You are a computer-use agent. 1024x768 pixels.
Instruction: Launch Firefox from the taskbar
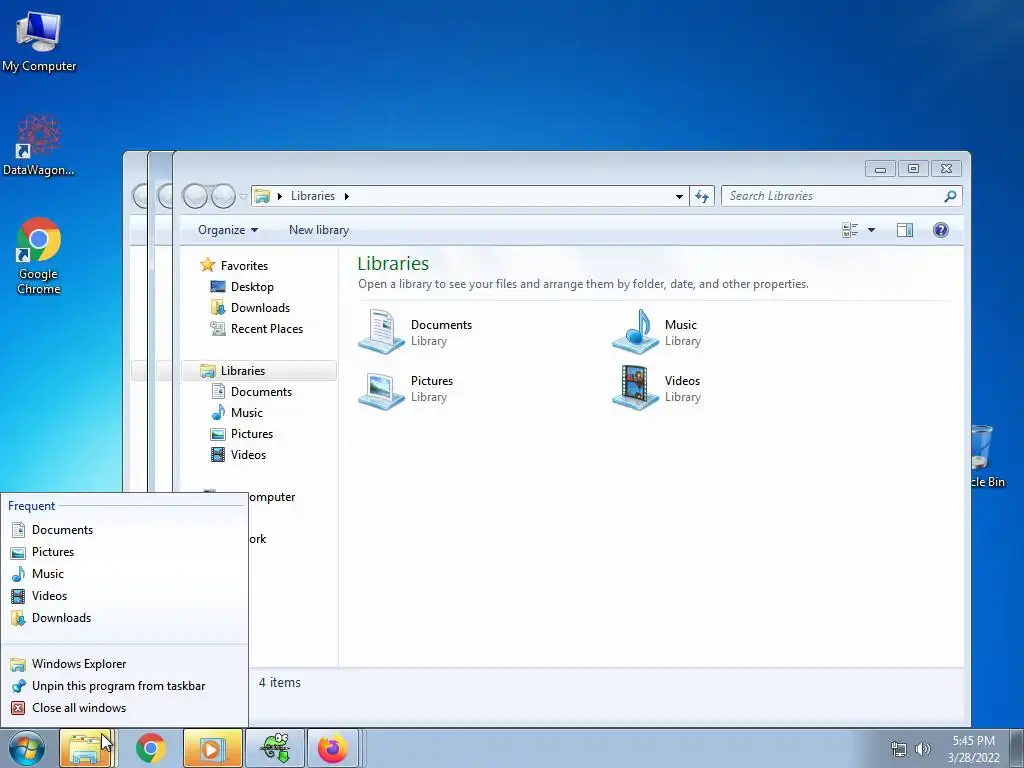[x=333, y=748]
